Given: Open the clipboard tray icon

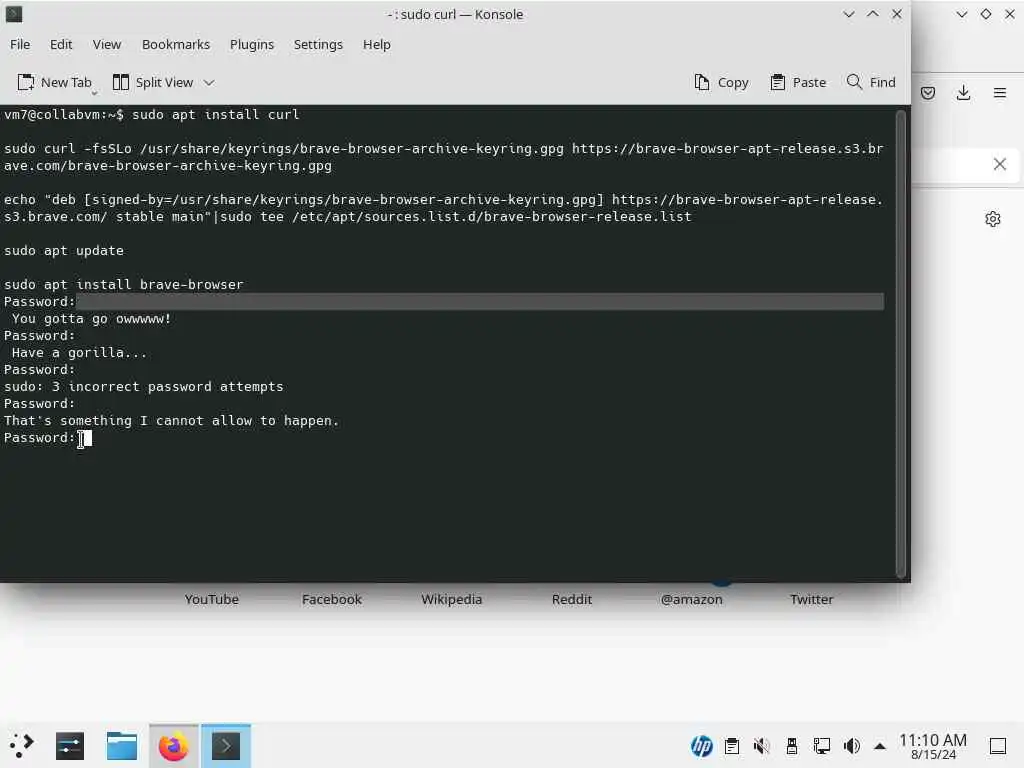Looking at the screenshot, I should [x=732, y=746].
